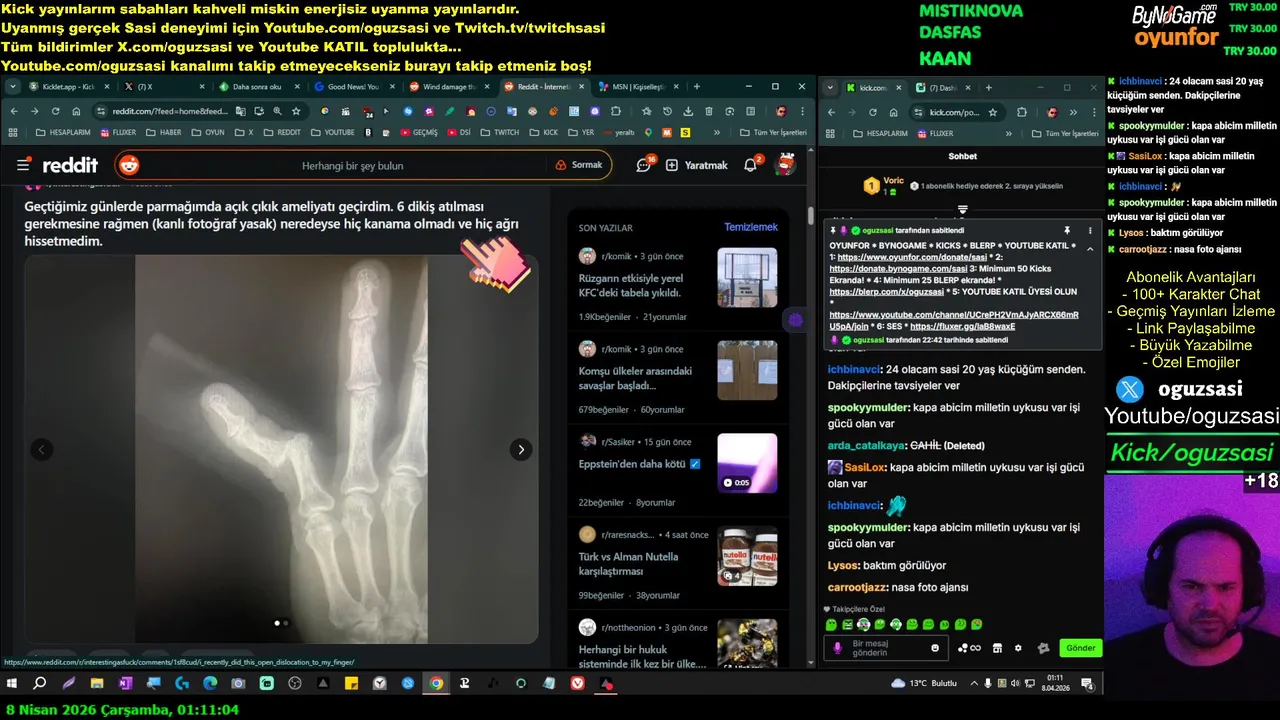Go to the Reddit home logo

tap(69, 165)
